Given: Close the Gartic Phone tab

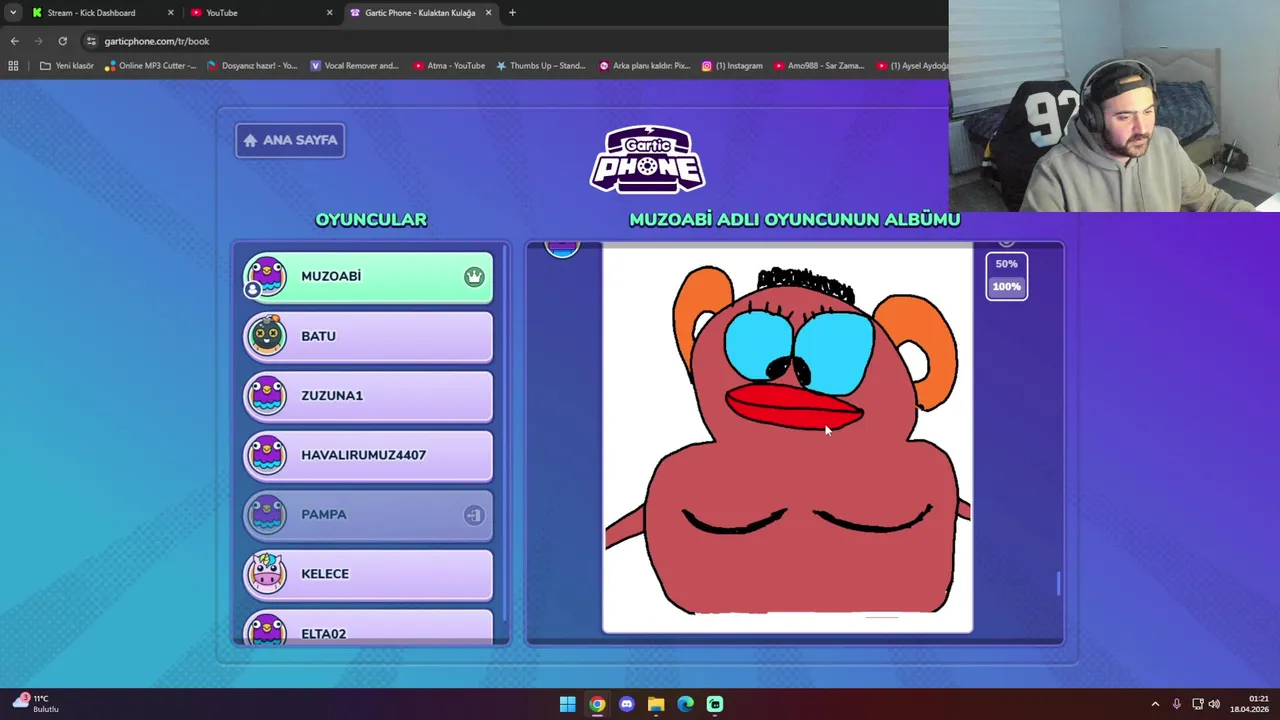Looking at the screenshot, I should coord(488,13).
